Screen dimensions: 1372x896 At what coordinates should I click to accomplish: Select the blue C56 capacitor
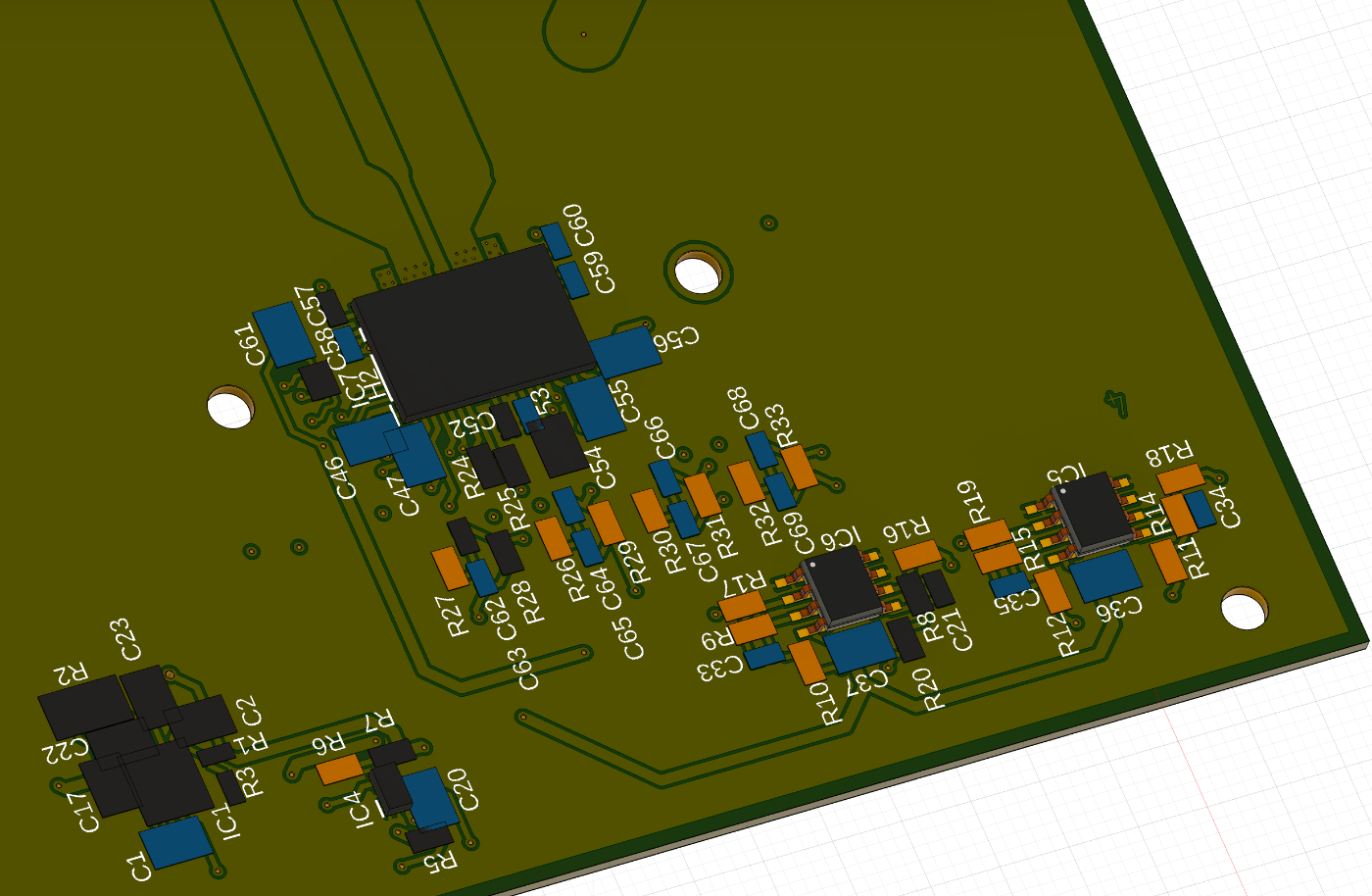tap(623, 352)
